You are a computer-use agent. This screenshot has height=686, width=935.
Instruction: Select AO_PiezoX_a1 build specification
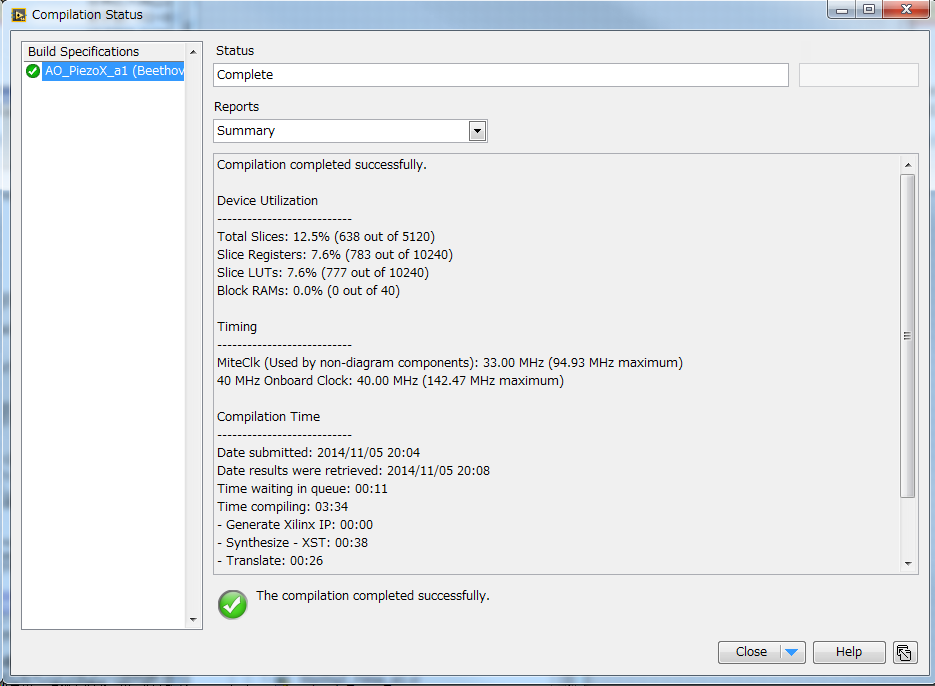click(114, 71)
